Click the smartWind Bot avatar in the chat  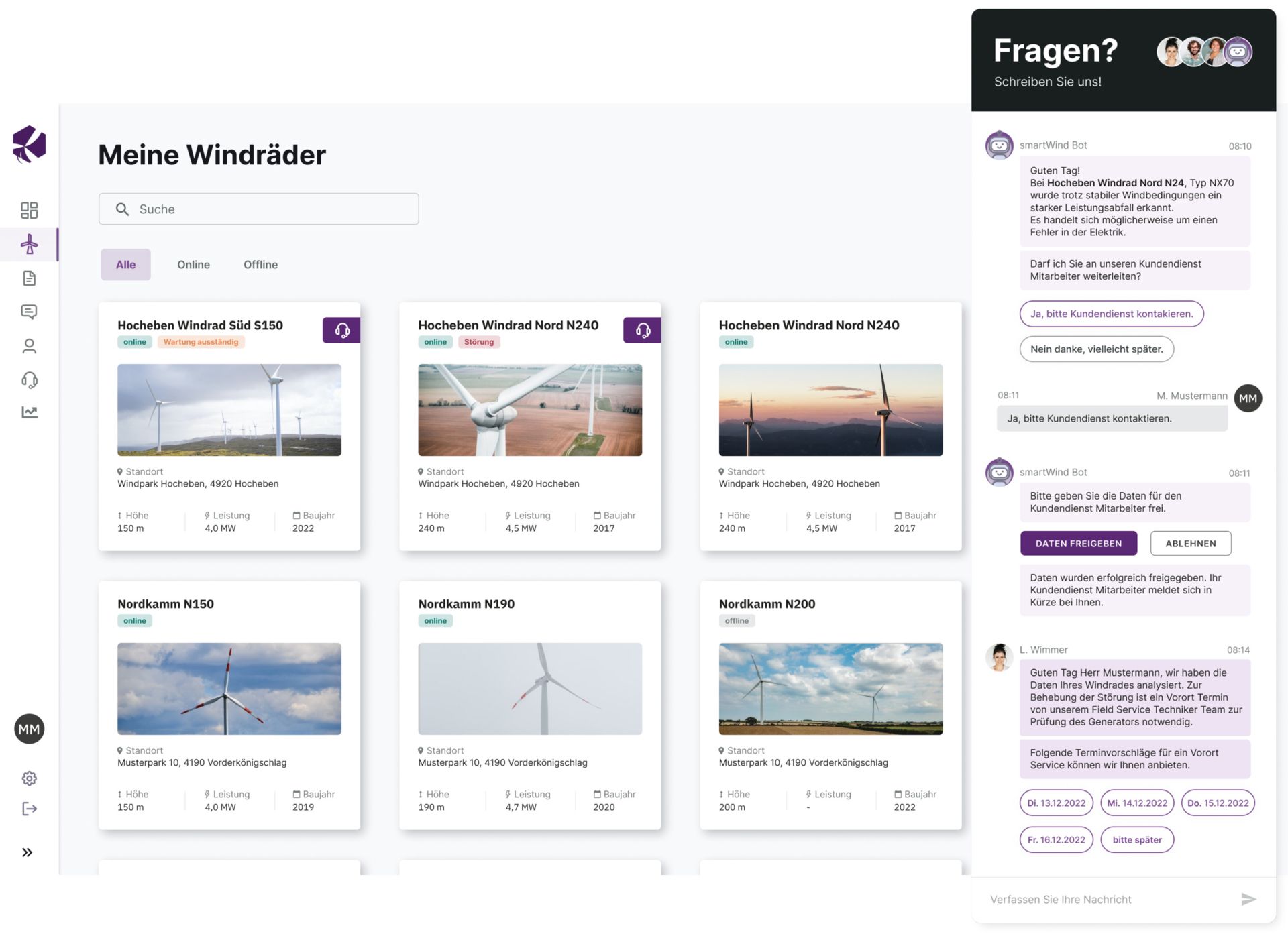pos(999,145)
